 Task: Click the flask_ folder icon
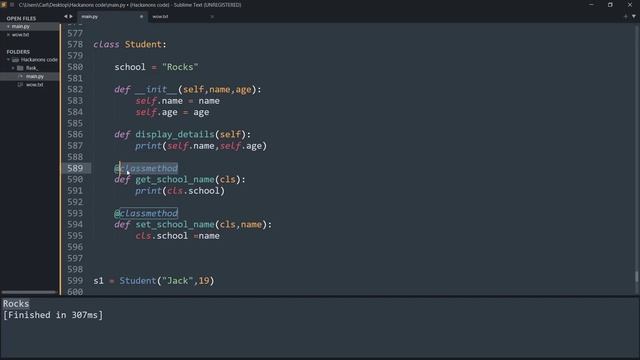tap(20, 68)
